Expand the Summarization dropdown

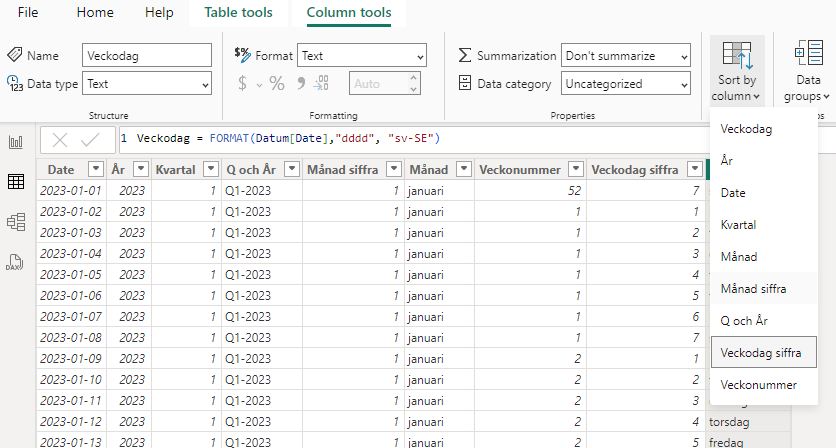tap(625, 56)
